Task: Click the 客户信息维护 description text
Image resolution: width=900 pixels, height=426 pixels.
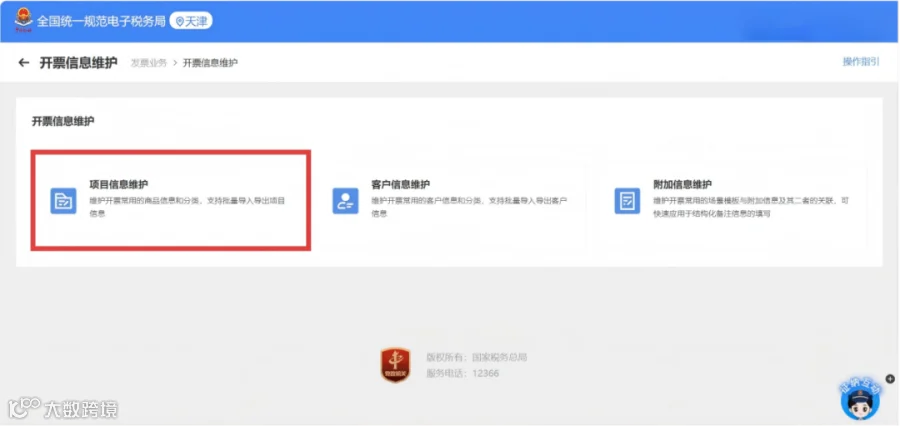Action: [x=470, y=207]
